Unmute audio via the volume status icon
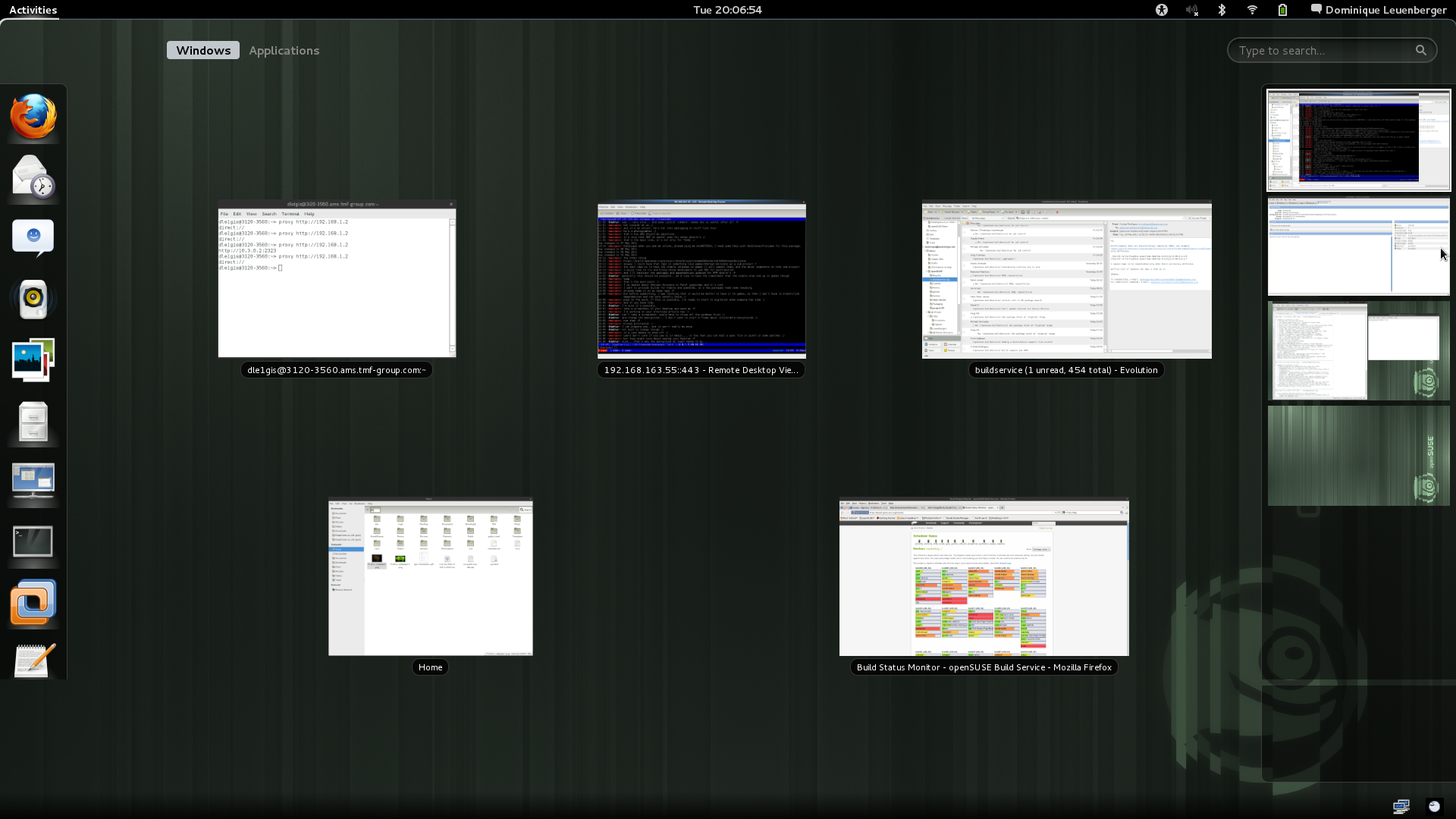Image resolution: width=1456 pixels, height=819 pixels. tap(1191, 10)
